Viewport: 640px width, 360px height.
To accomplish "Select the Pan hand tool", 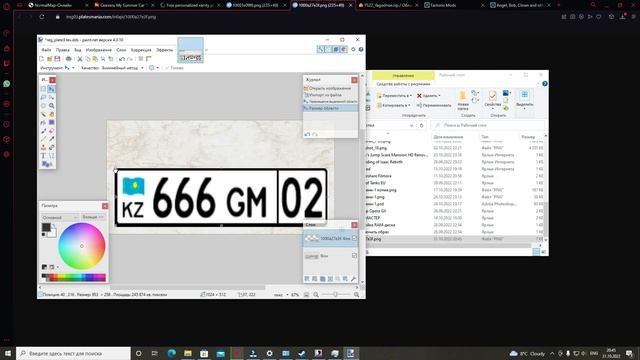I will [51, 114].
